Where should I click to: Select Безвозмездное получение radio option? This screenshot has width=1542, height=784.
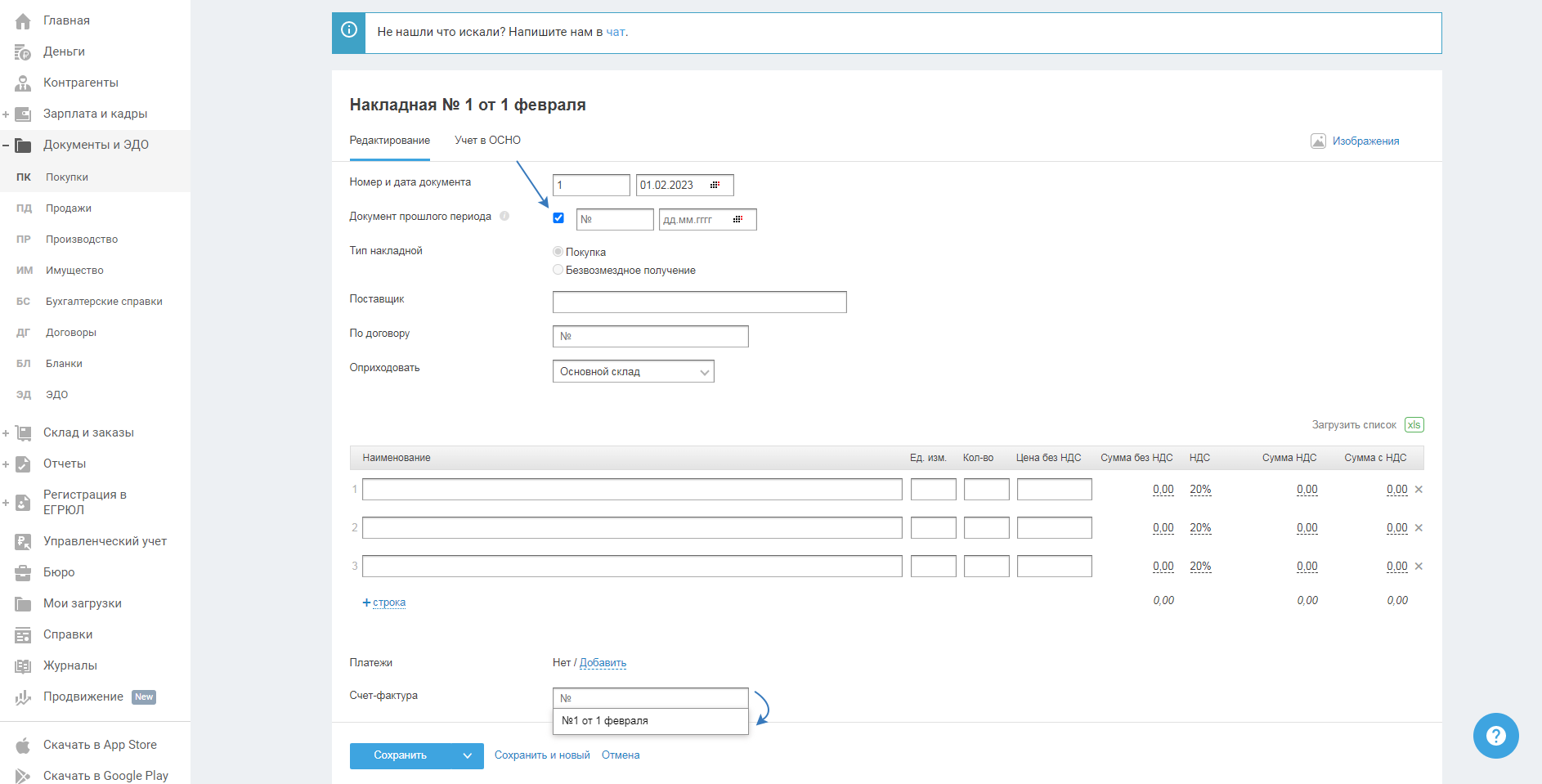click(558, 270)
